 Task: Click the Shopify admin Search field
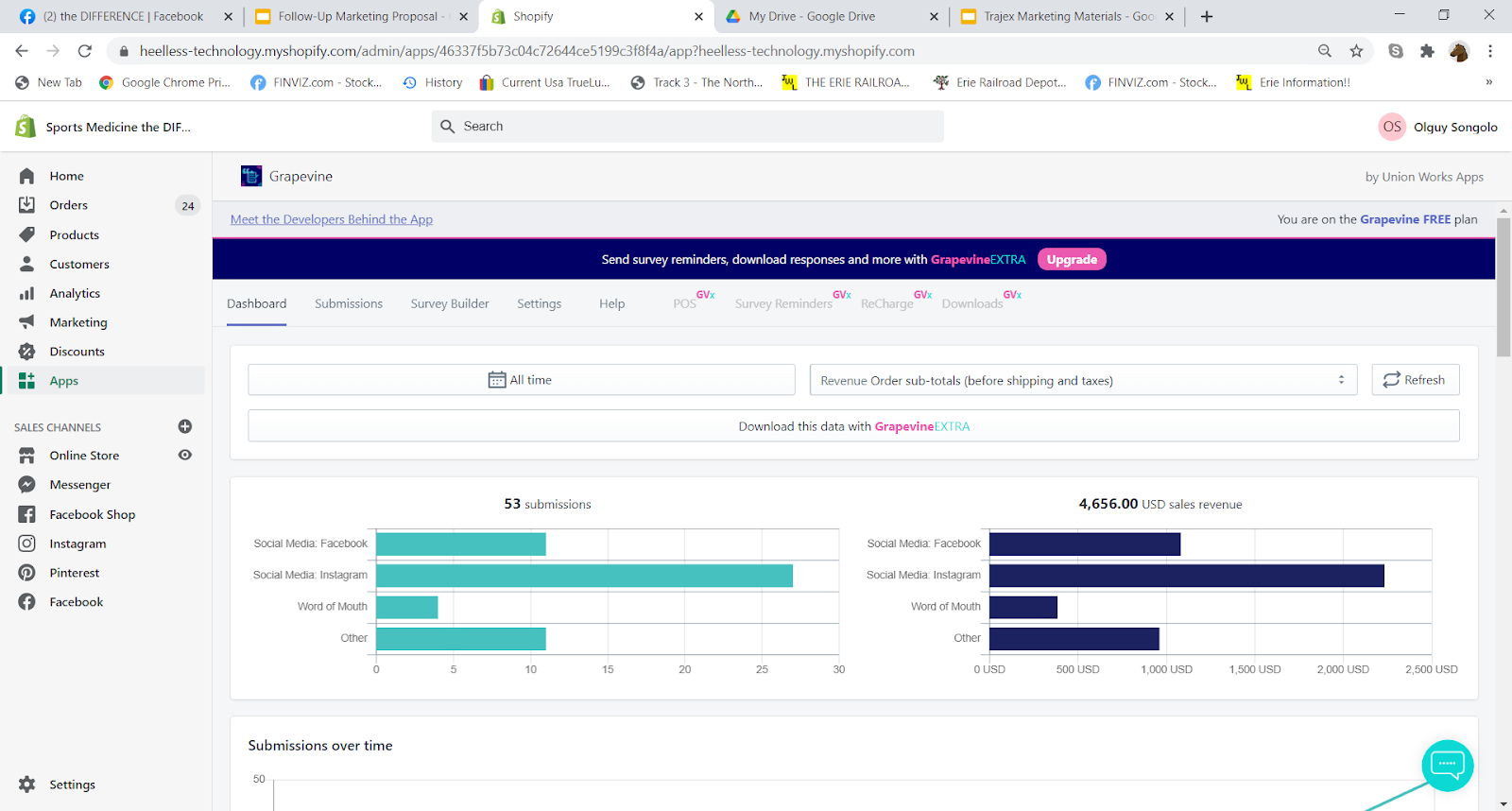(x=688, y=127)
